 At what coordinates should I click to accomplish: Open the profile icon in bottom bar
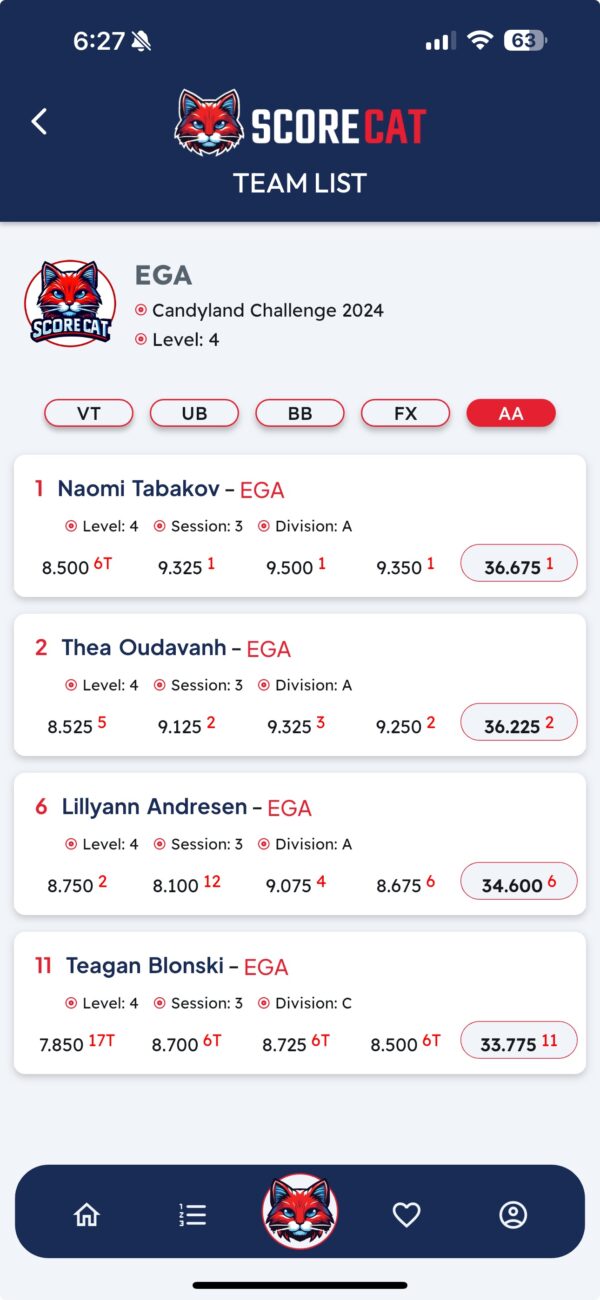click(513, 1214)
